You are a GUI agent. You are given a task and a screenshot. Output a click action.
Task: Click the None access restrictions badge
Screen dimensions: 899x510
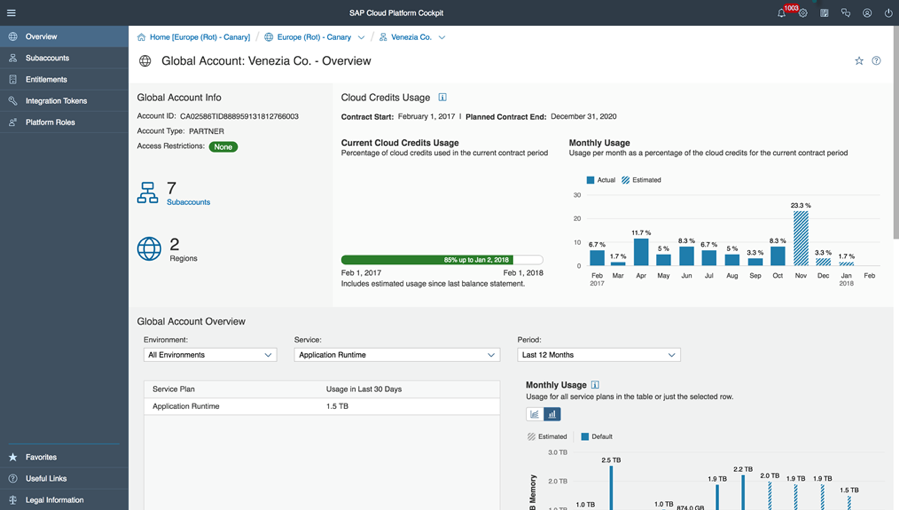click(223, 147)
